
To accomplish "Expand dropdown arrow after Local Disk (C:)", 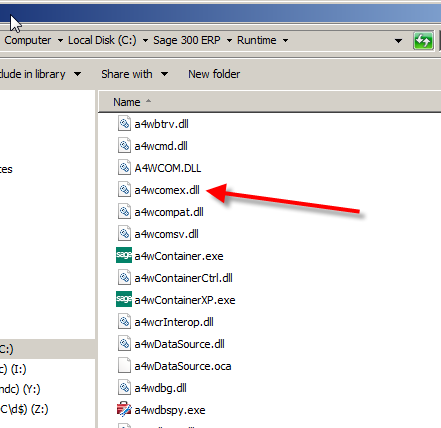I will (145, 41).
